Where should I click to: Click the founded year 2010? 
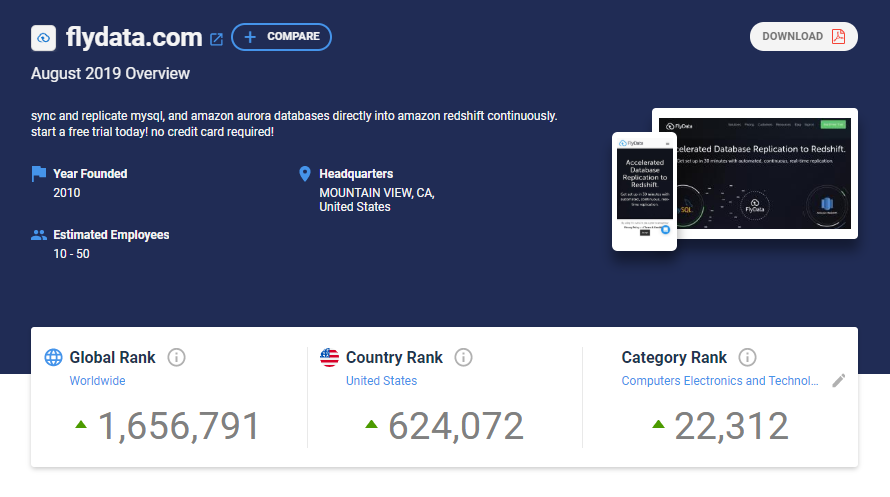click(x=66, y=193)
